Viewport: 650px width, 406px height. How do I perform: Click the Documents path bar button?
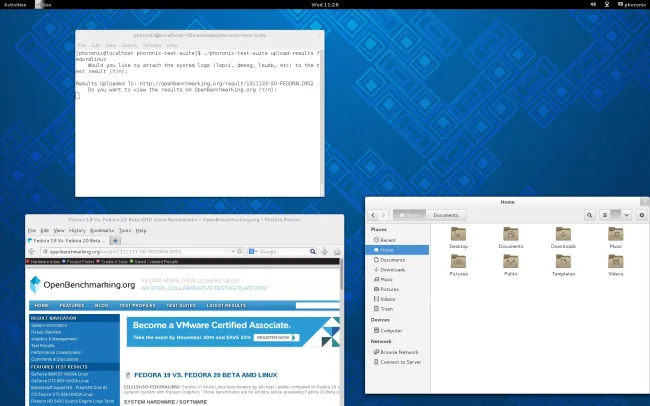(446, 215)
